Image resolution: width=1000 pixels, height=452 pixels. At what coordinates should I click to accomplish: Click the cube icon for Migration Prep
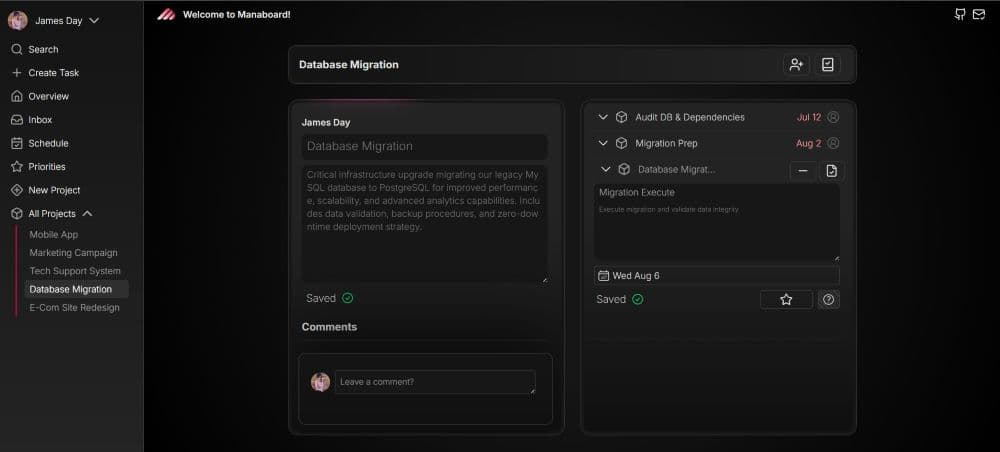coord(621,143)
